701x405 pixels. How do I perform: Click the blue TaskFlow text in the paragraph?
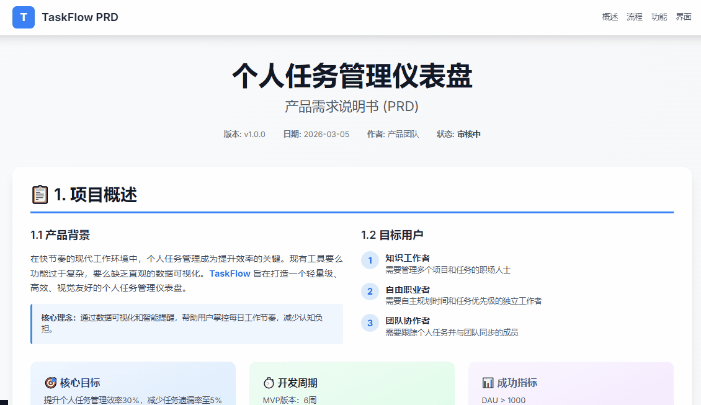230,274
